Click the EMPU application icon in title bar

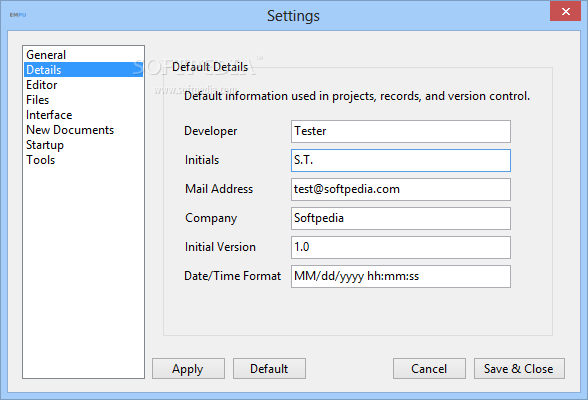click(18, 15)
